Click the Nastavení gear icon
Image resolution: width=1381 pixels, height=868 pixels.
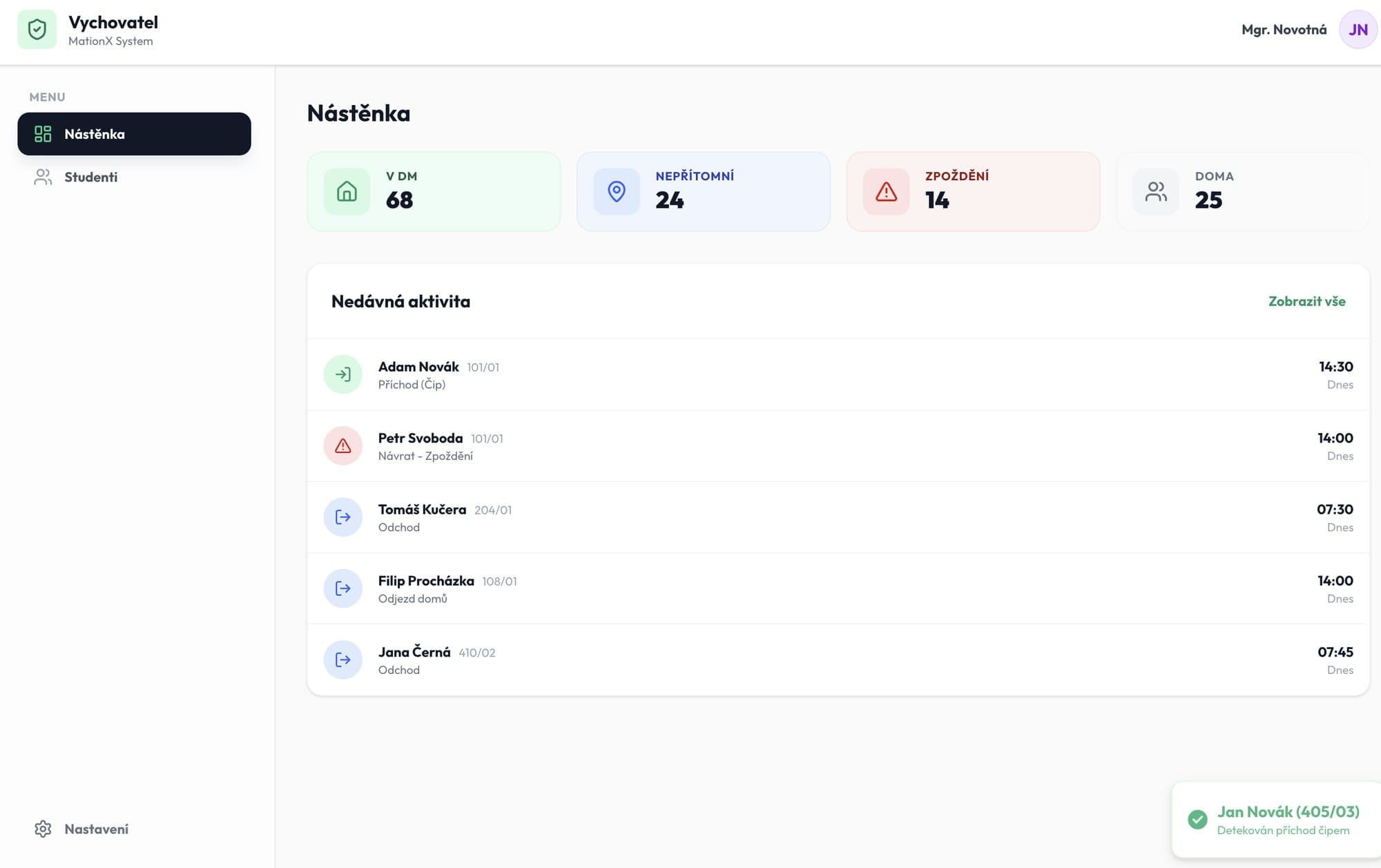point(43,829)
